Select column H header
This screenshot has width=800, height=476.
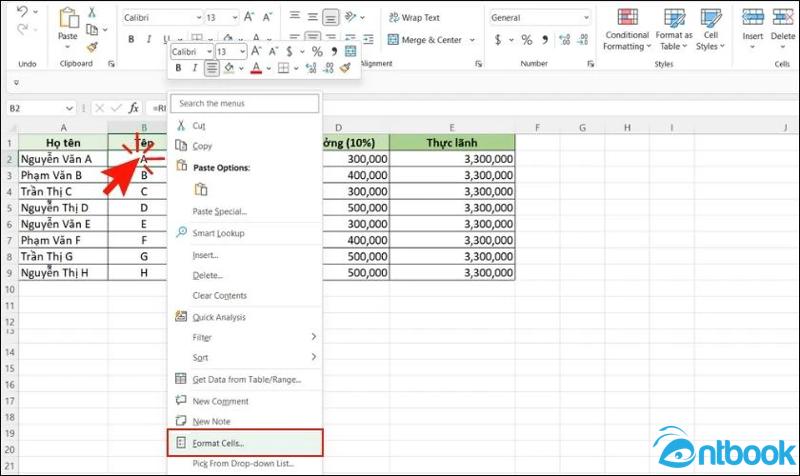click(627, 128)
